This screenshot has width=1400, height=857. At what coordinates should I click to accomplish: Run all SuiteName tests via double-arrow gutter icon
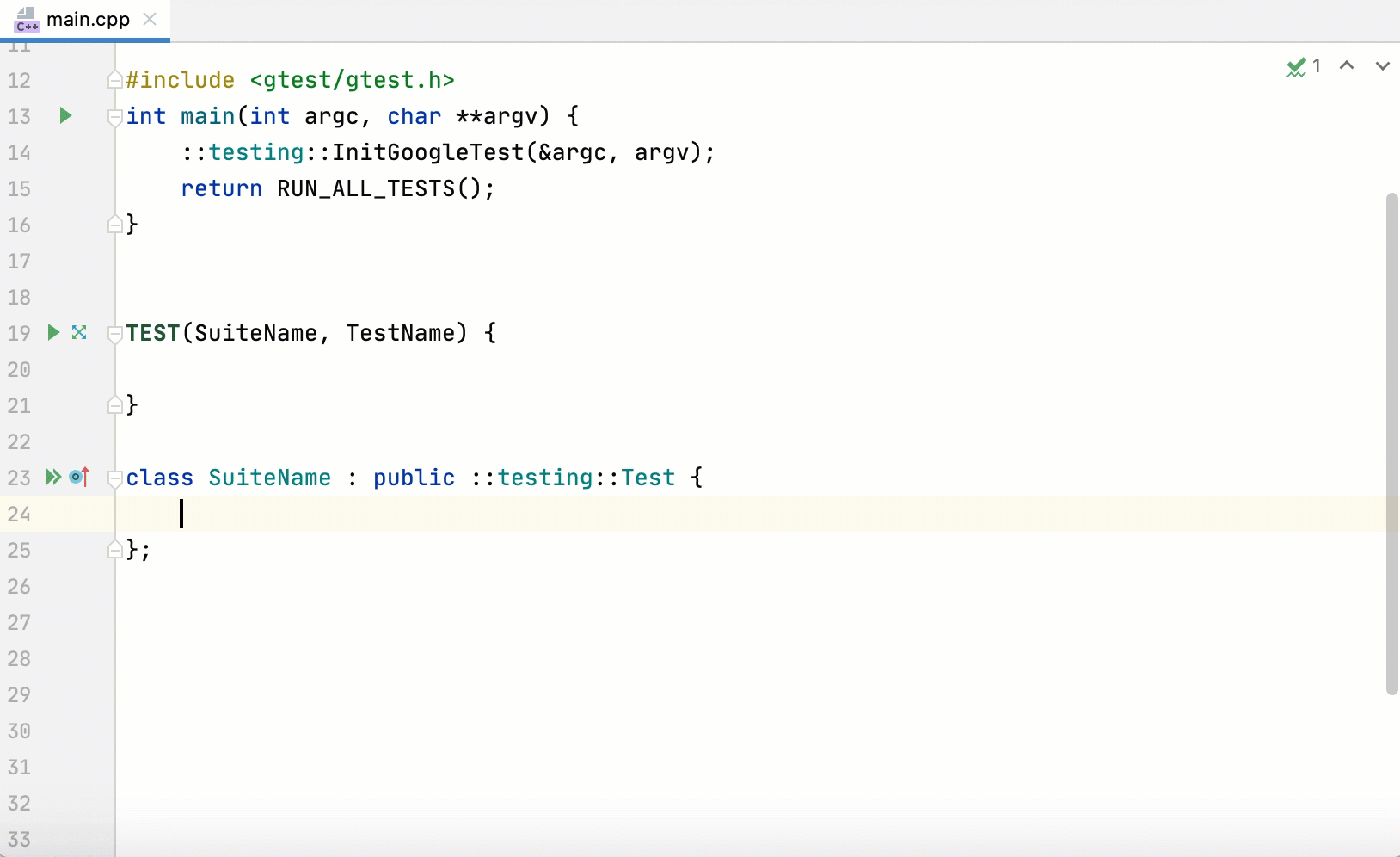tap(53, 478)
